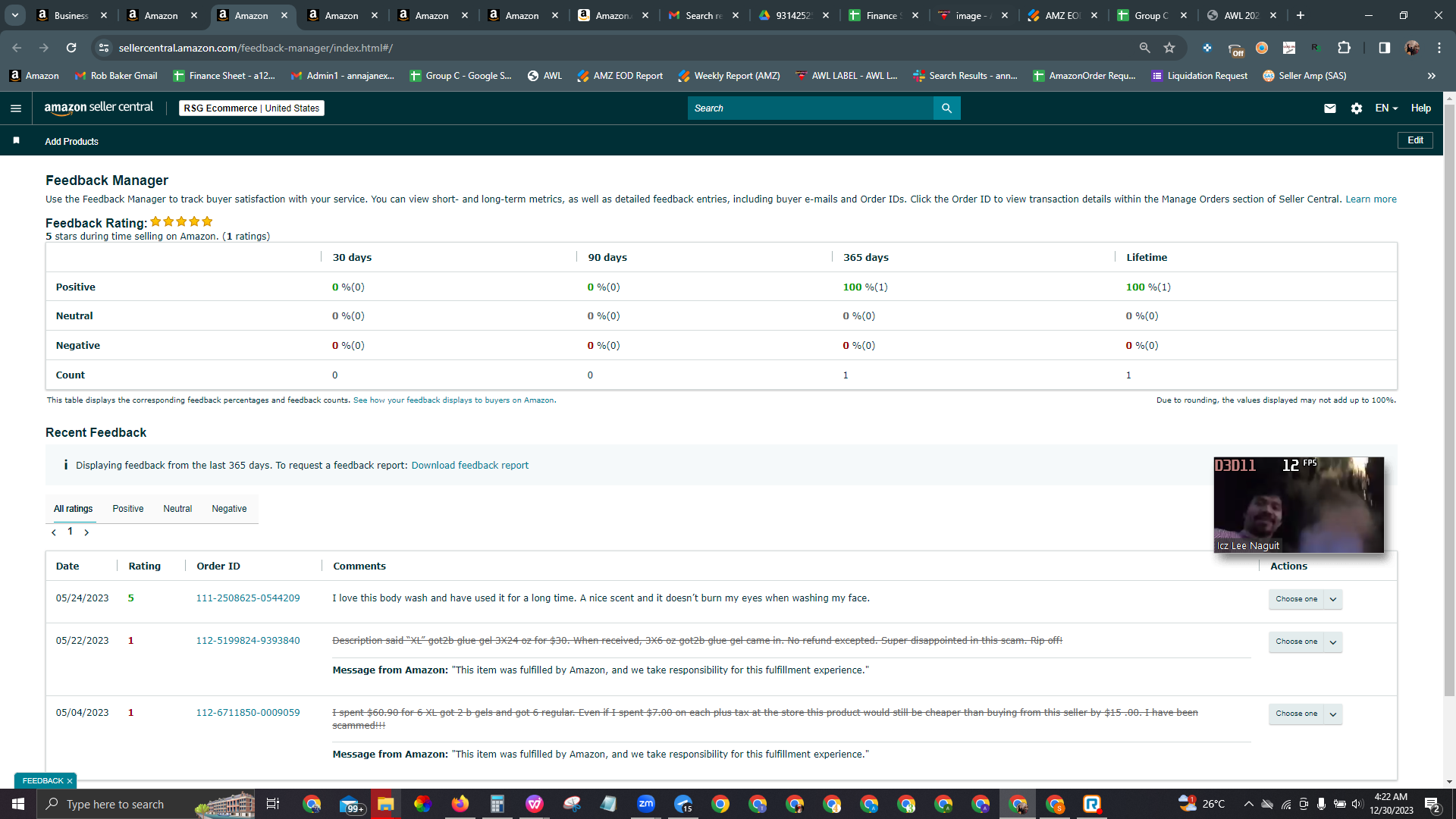Open the tab search dropdown arrow
Image resolution: width=1456 pixels, height=819 pixels.
[x=14, y=15]
